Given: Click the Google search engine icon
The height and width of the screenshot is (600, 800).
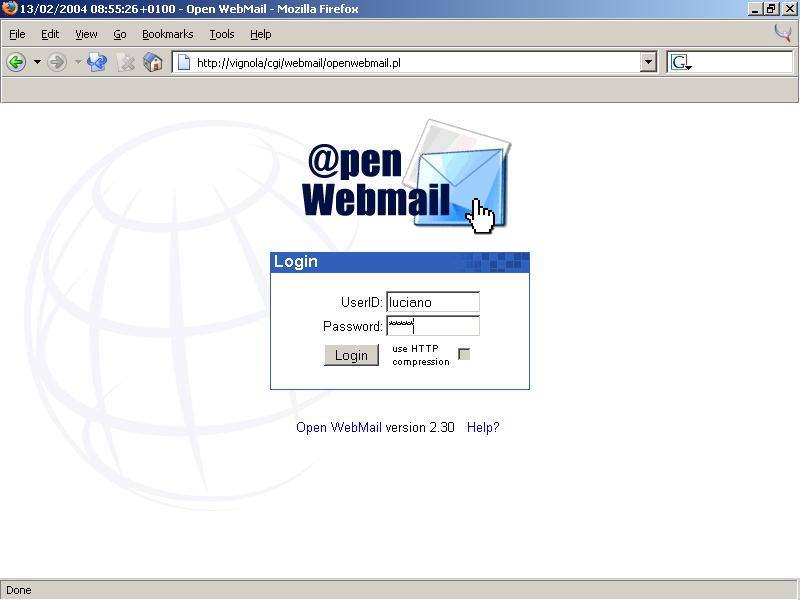Looking at the screenshot, I should tap(681, 62).
